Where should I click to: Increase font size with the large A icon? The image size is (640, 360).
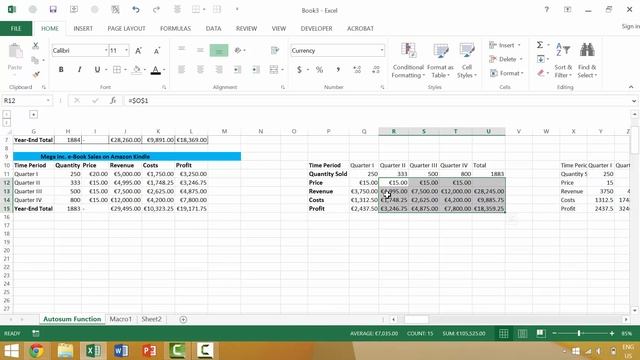pos(138,51)
